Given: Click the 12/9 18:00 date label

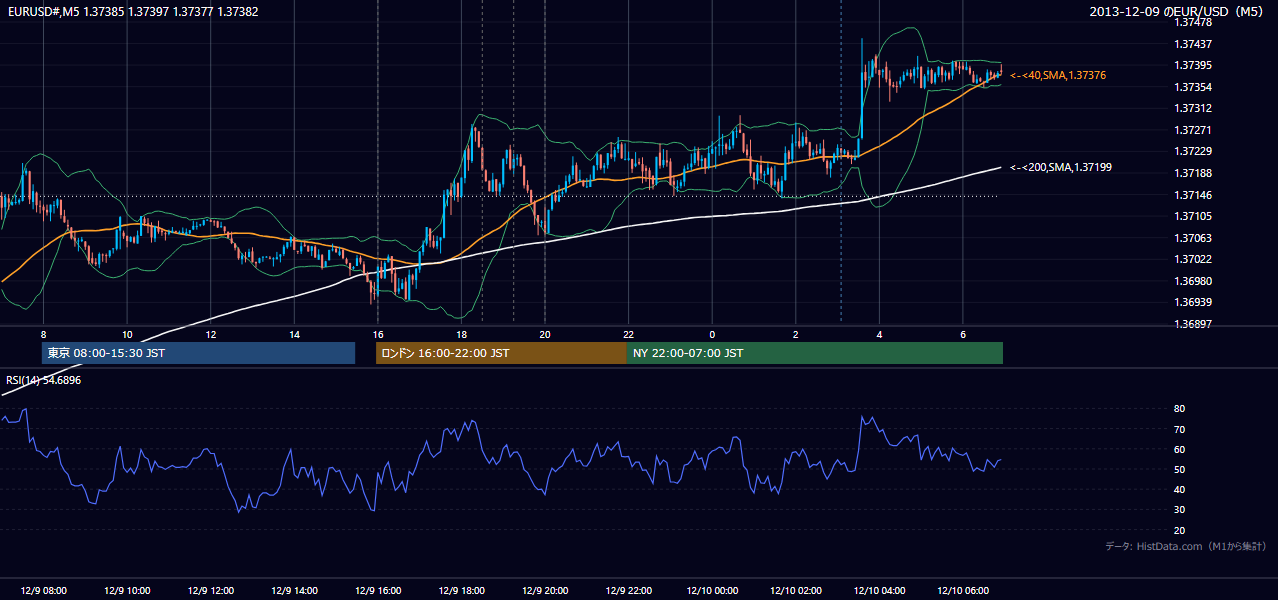Looking at the screenshot, I should point(461,591).
